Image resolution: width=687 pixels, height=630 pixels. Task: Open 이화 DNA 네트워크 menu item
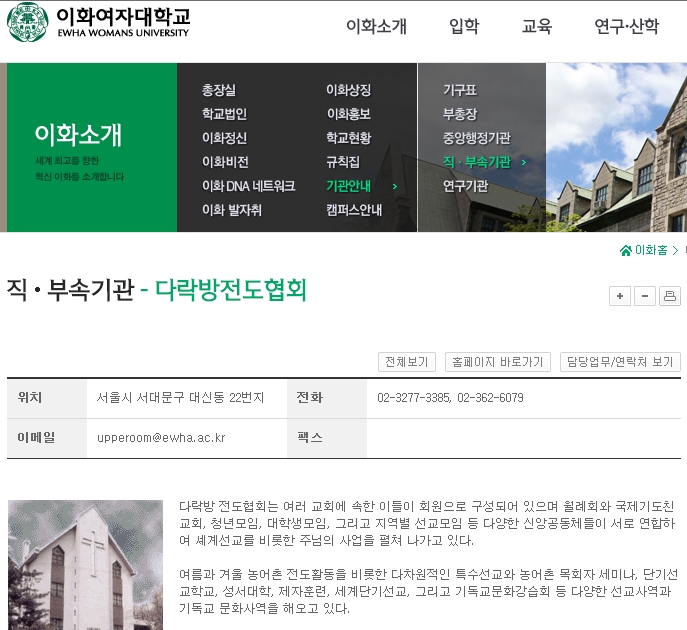click(x=248, y=186)
